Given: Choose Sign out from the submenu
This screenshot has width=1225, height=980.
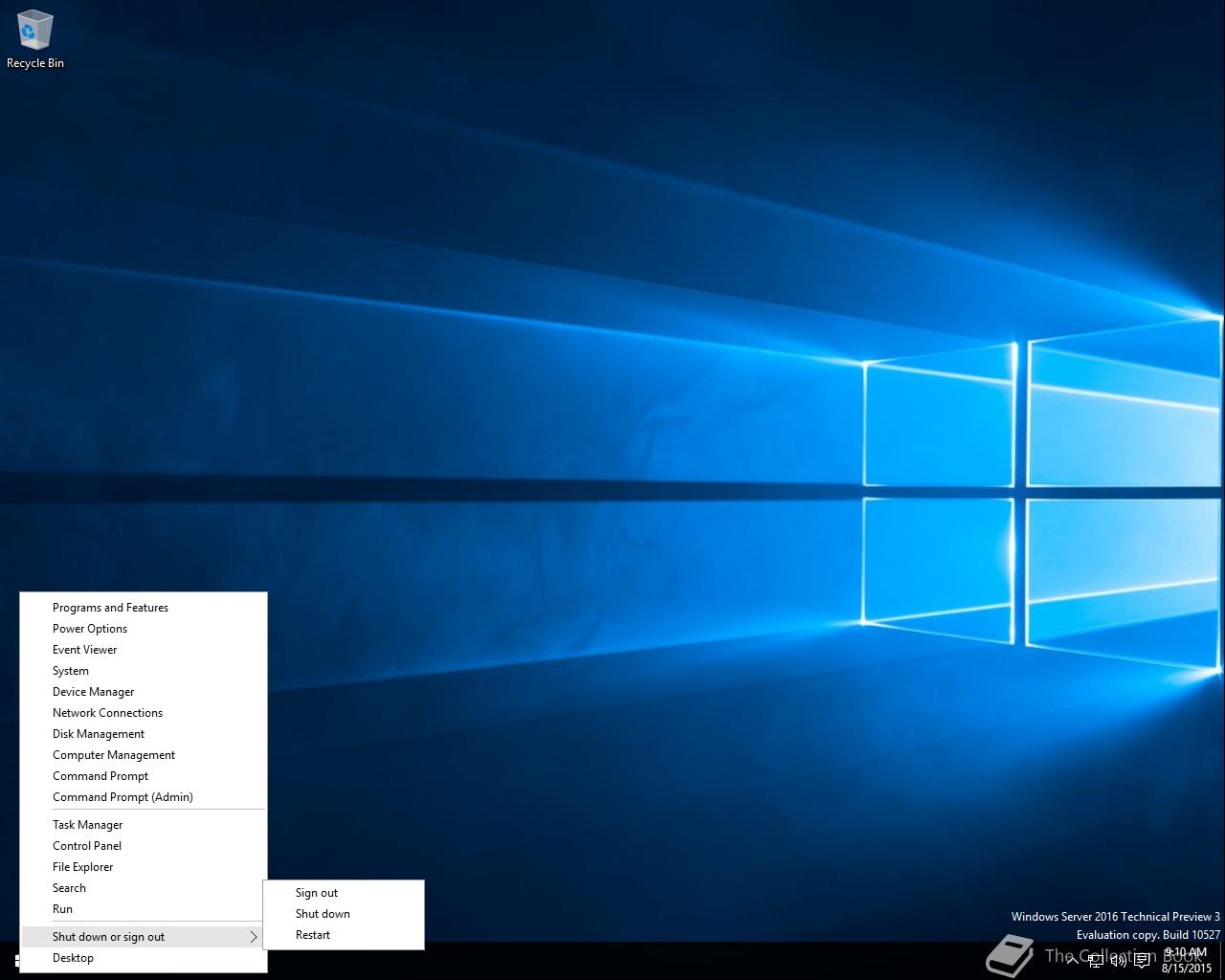Looking at the screenshot, I should [x=344, y=893].
